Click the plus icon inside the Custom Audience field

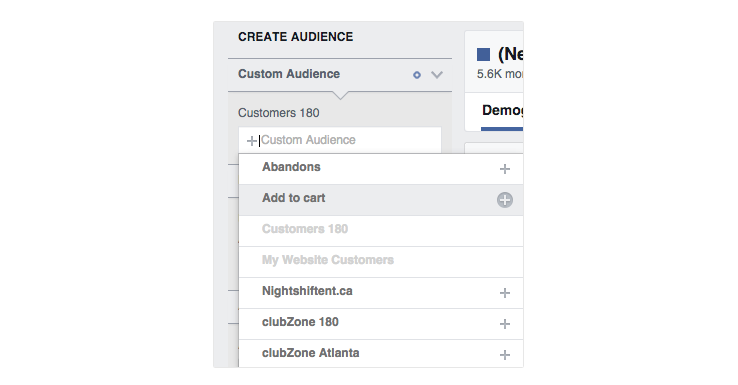252,141
